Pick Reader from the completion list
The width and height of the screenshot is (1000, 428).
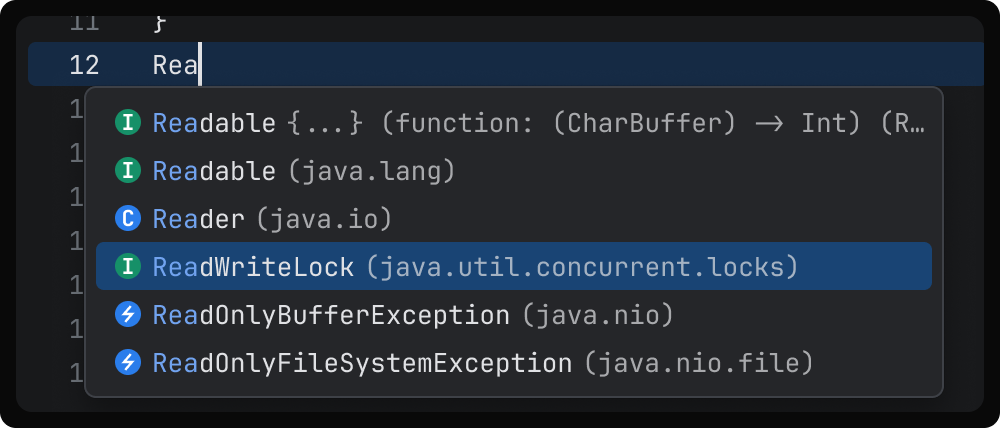click(x=200, y=219)
